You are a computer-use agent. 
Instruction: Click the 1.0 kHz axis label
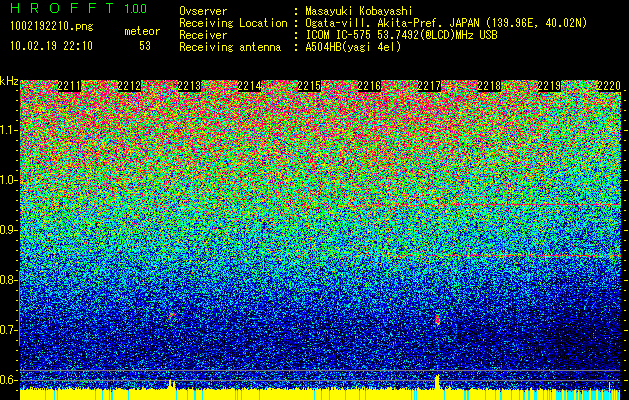pyautogui.click(x=9, y=180)
